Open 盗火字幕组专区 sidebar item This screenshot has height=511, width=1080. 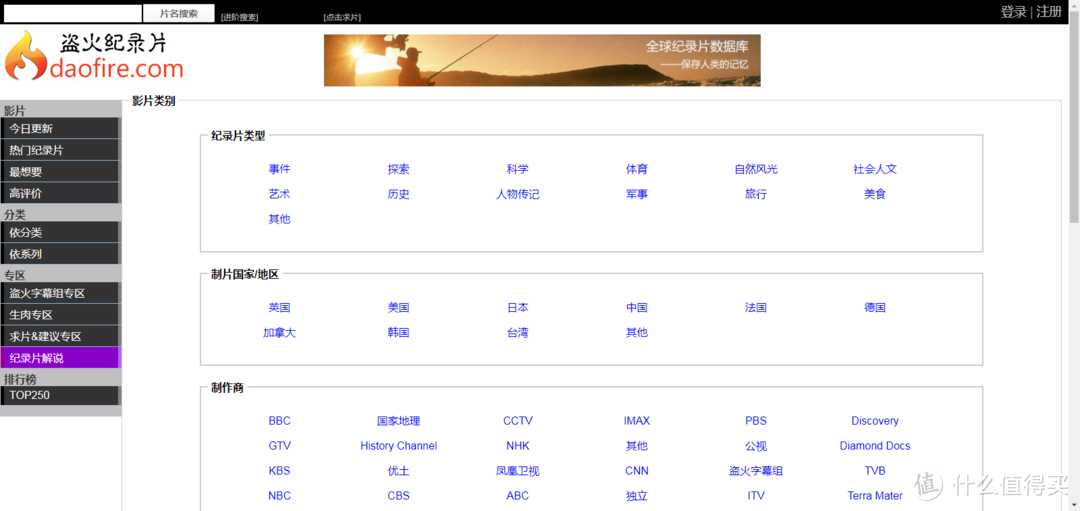(61, 293)
